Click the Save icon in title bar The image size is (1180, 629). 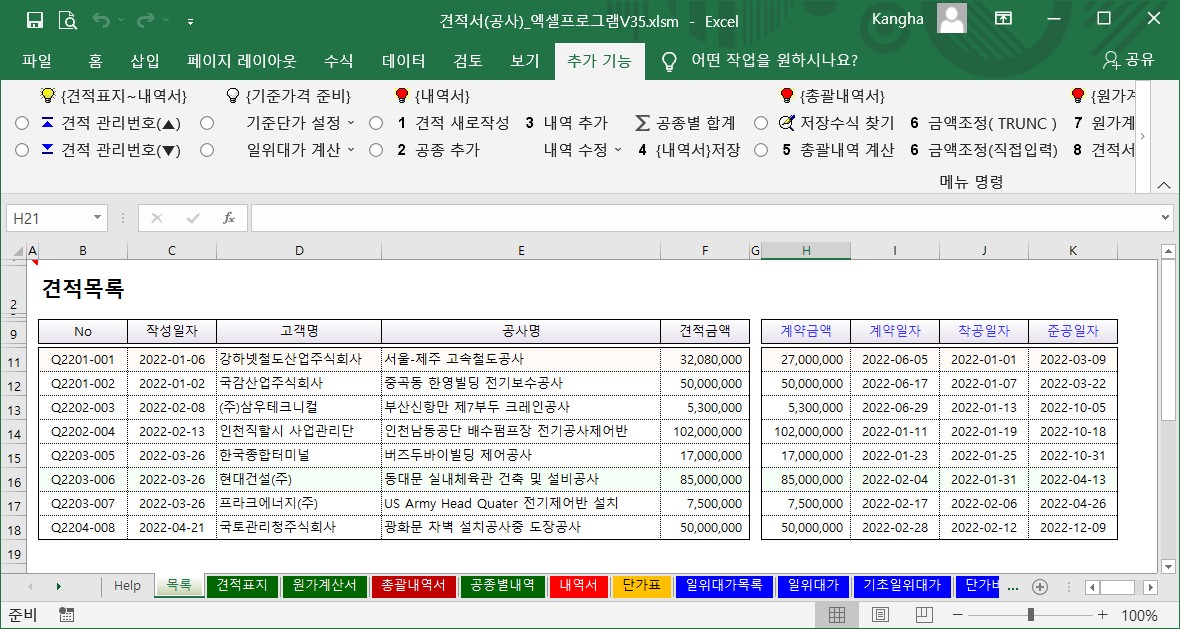(35, 20)
